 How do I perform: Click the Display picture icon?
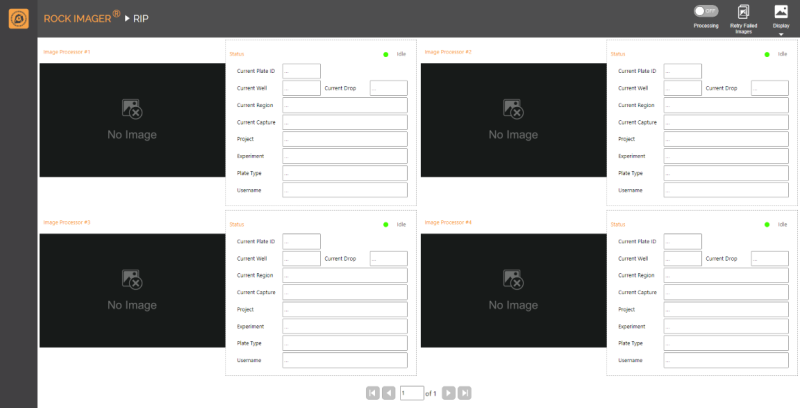click(x=781, y=11)
